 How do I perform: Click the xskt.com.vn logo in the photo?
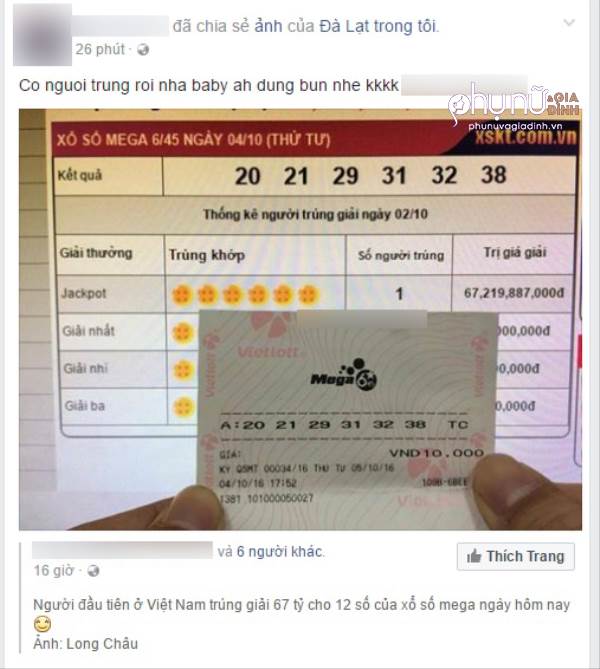[x=526, y=137]
